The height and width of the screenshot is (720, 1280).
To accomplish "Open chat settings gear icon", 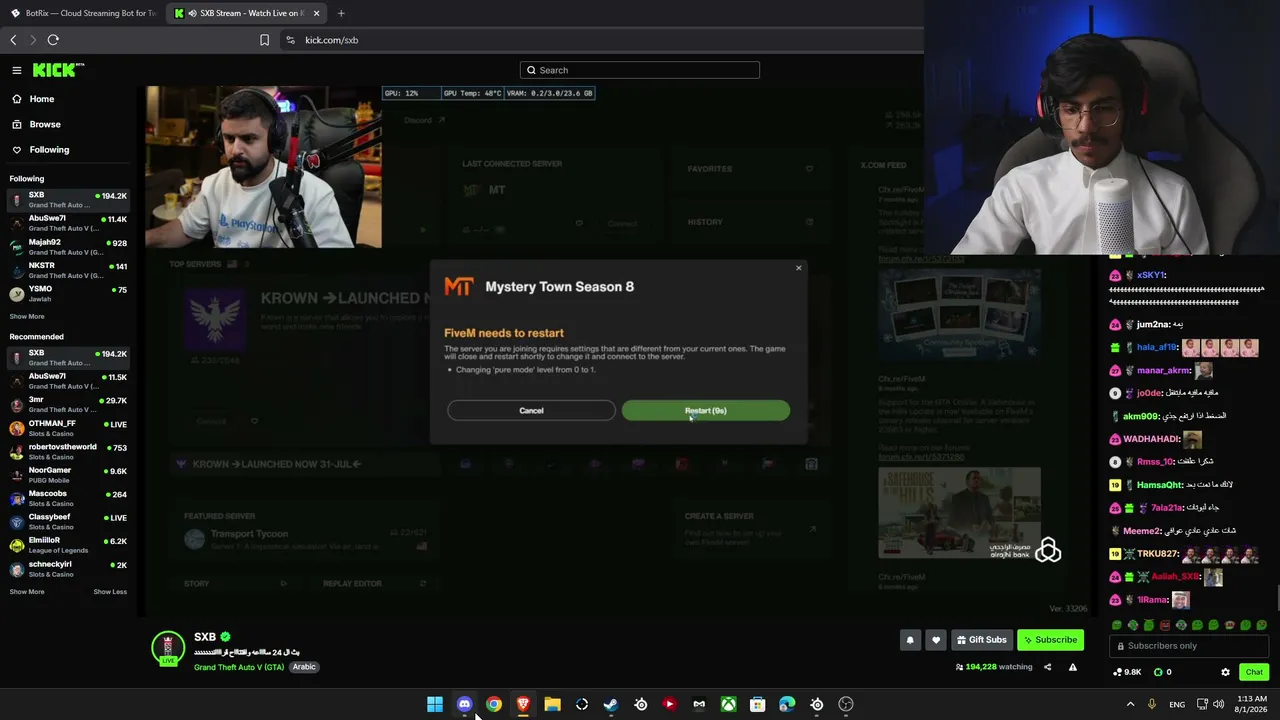I will [1226, 672].
